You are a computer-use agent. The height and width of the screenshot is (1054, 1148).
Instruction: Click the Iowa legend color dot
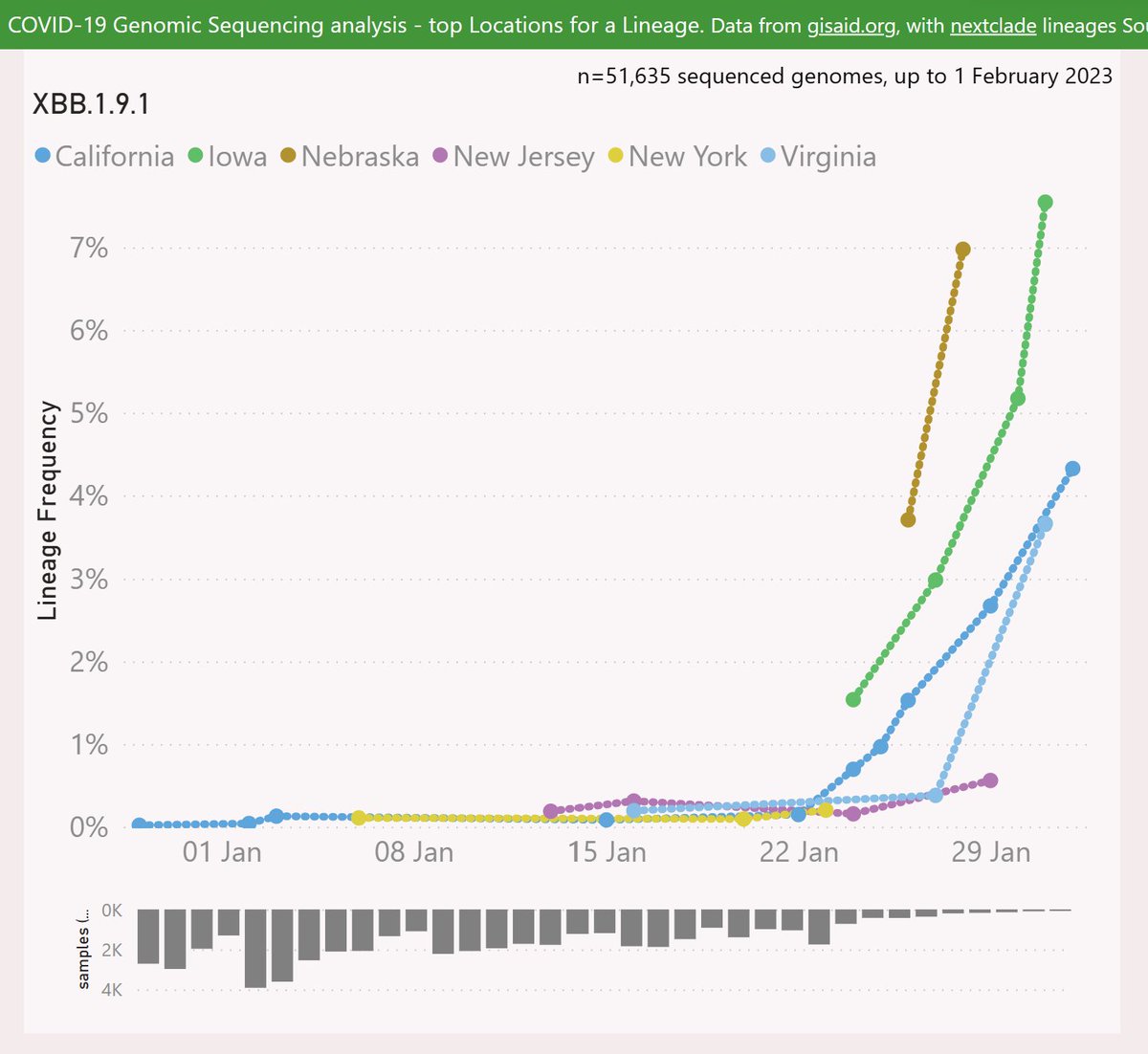coord(196,155)
